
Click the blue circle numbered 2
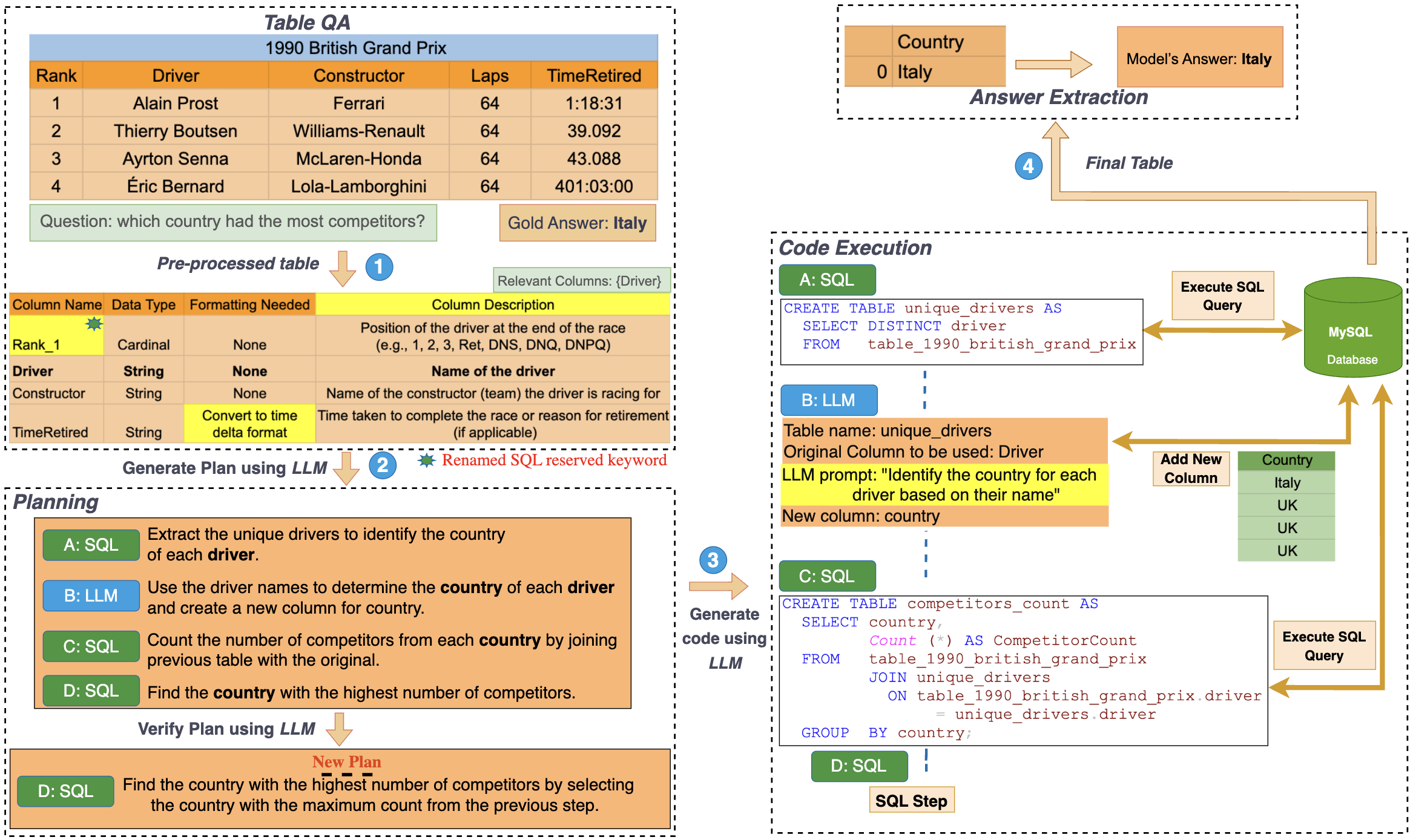[x=383, y=465]
